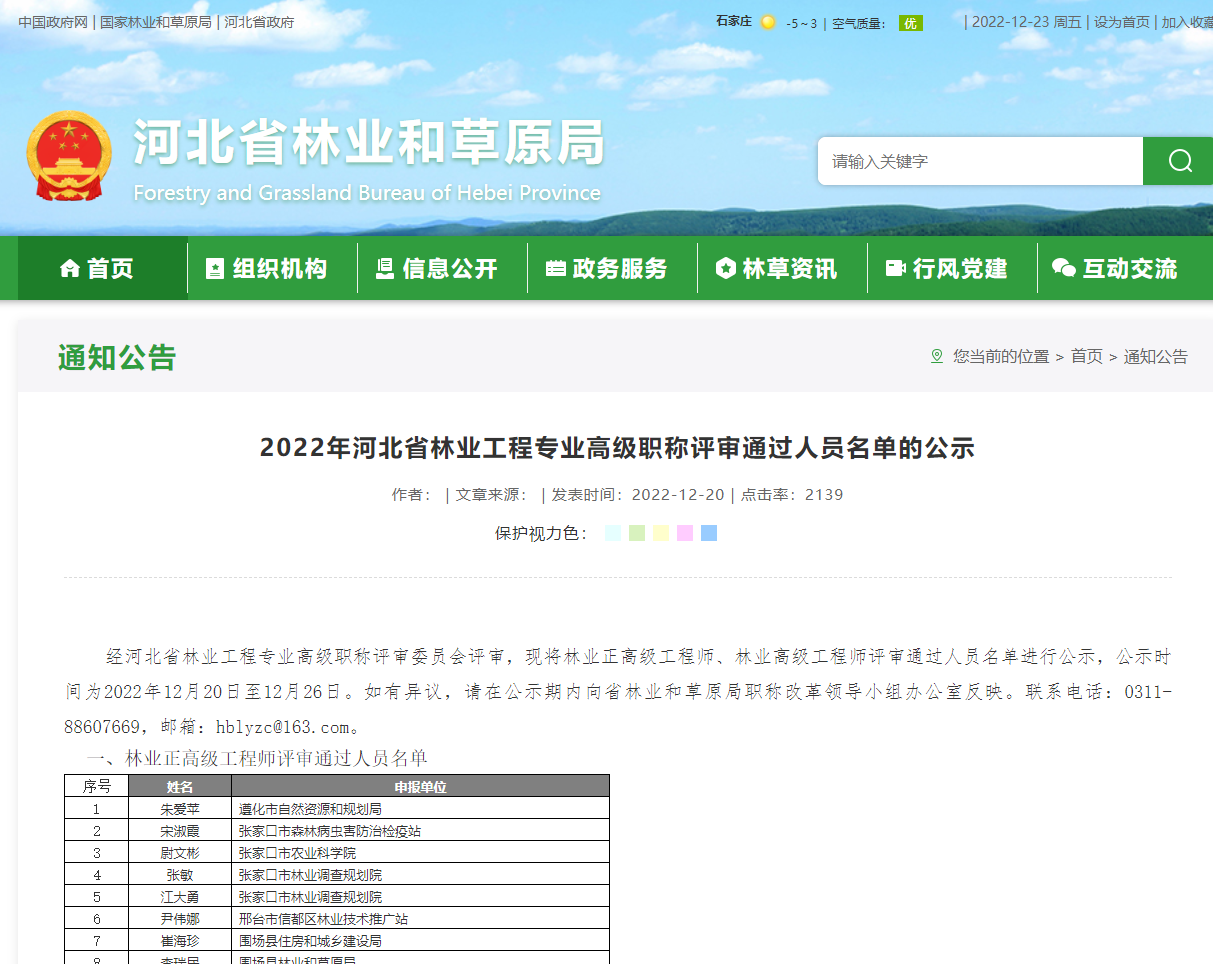
Task: Select the pink eye-protection color swatch
Action: coord(685,533)
